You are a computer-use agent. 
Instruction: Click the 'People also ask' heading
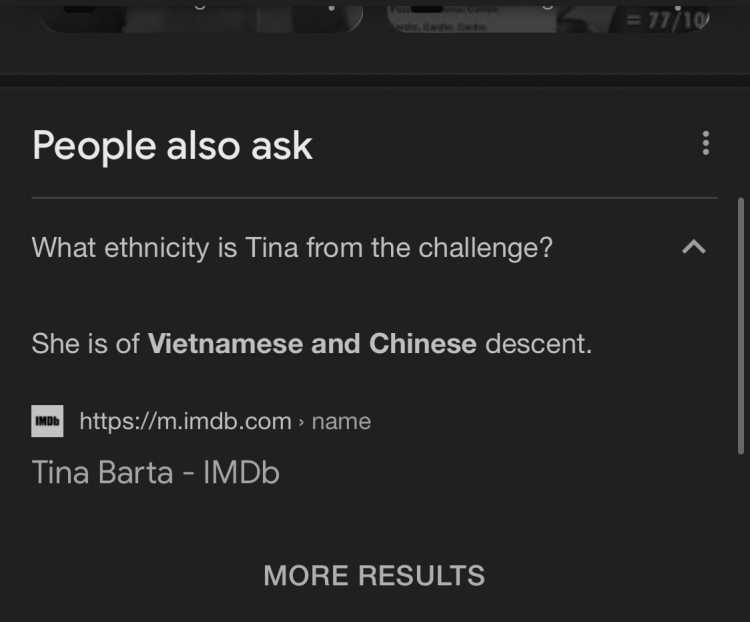click(172, 145)
